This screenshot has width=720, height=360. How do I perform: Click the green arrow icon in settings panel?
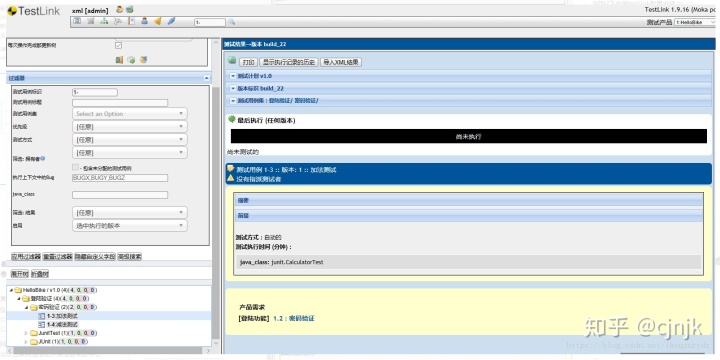pos(131,60)
